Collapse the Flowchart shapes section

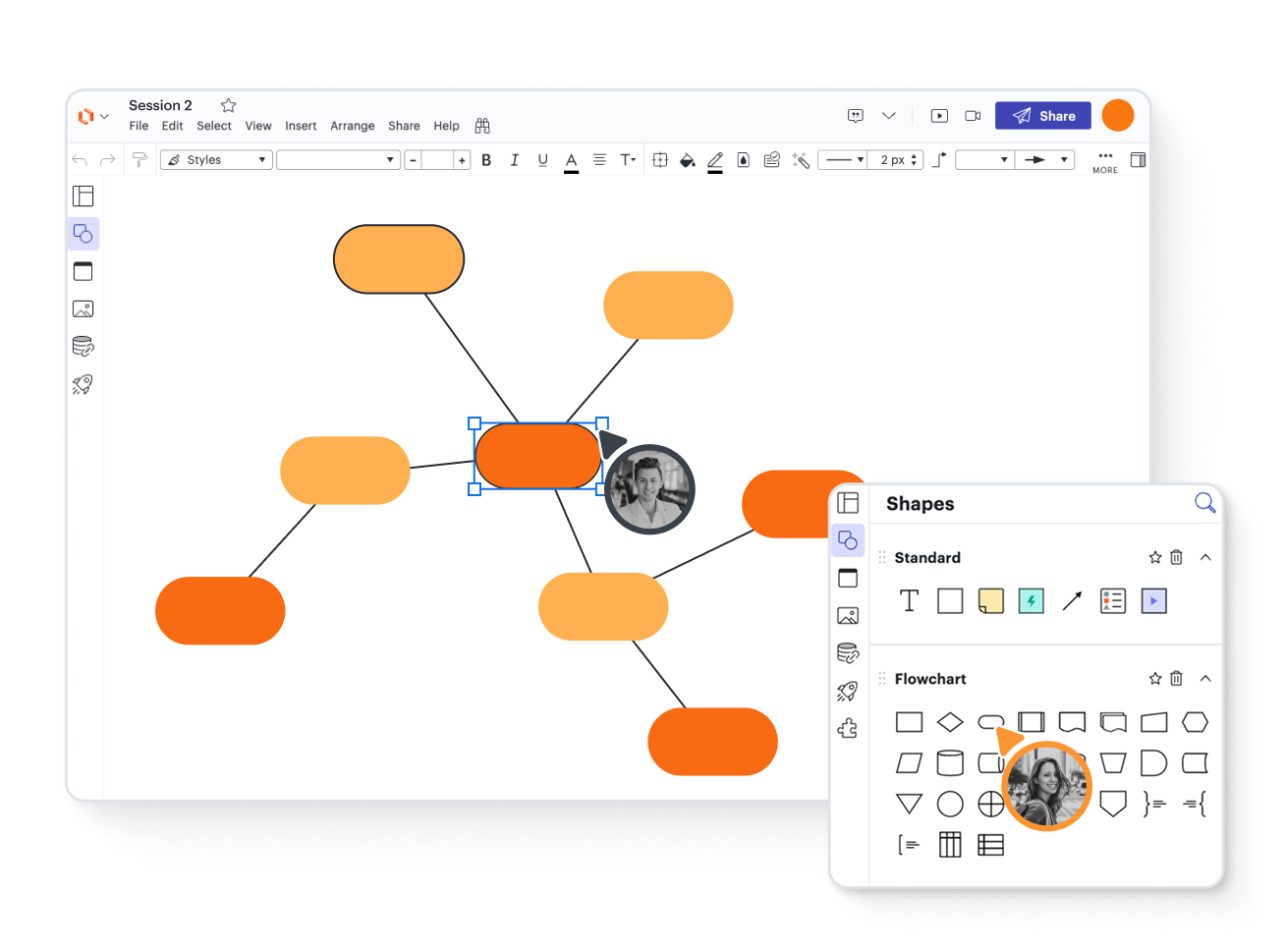1205,679
